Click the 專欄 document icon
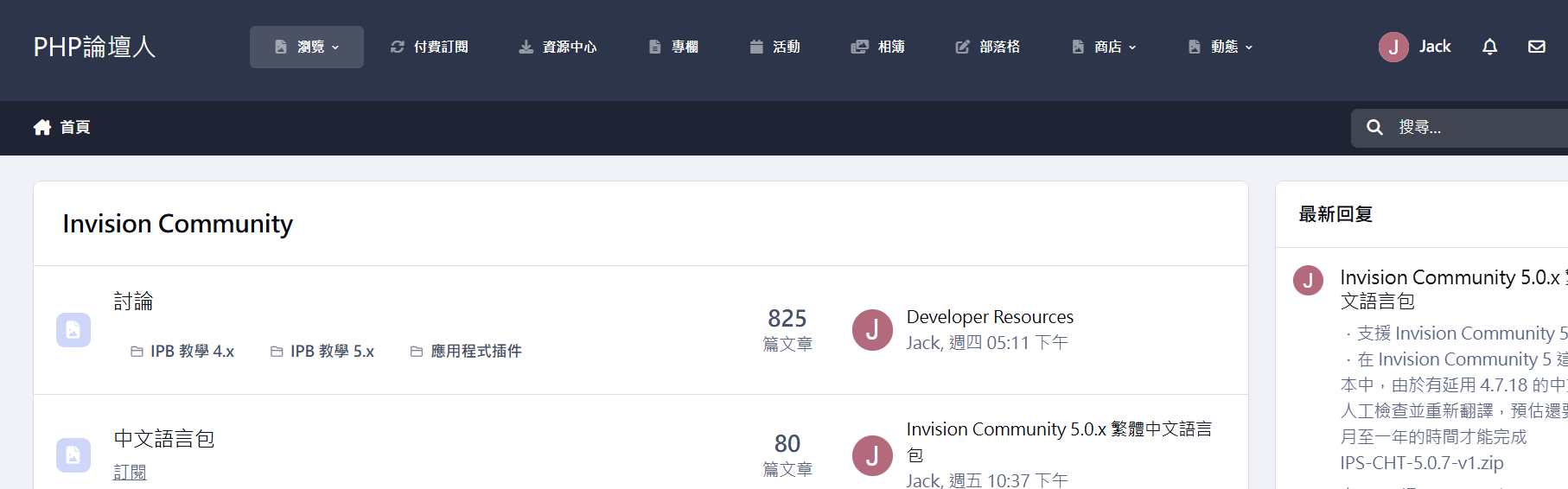Viewport: 1568px width, 489px height. coord(655,47)
